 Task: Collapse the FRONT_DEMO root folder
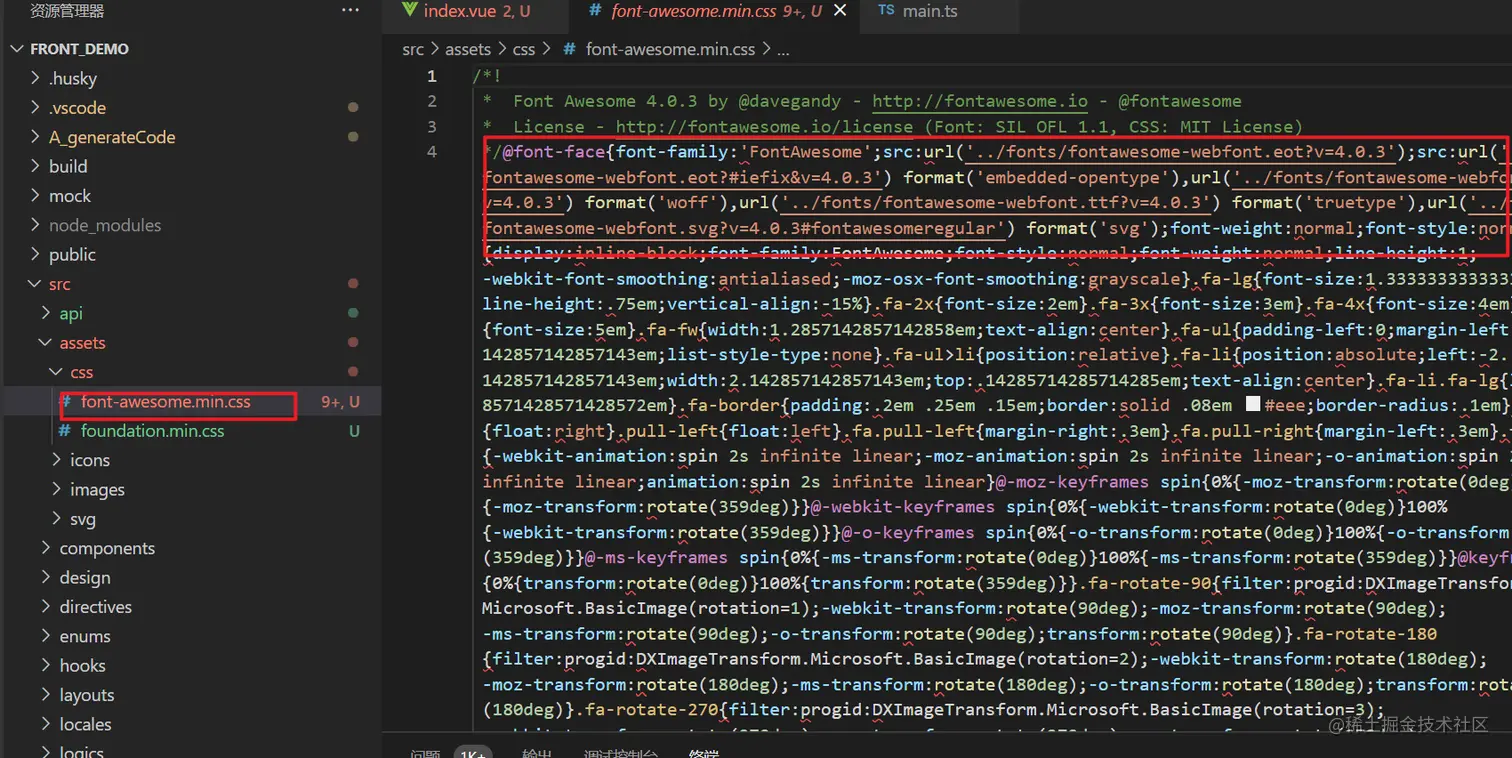pos(80,49)
